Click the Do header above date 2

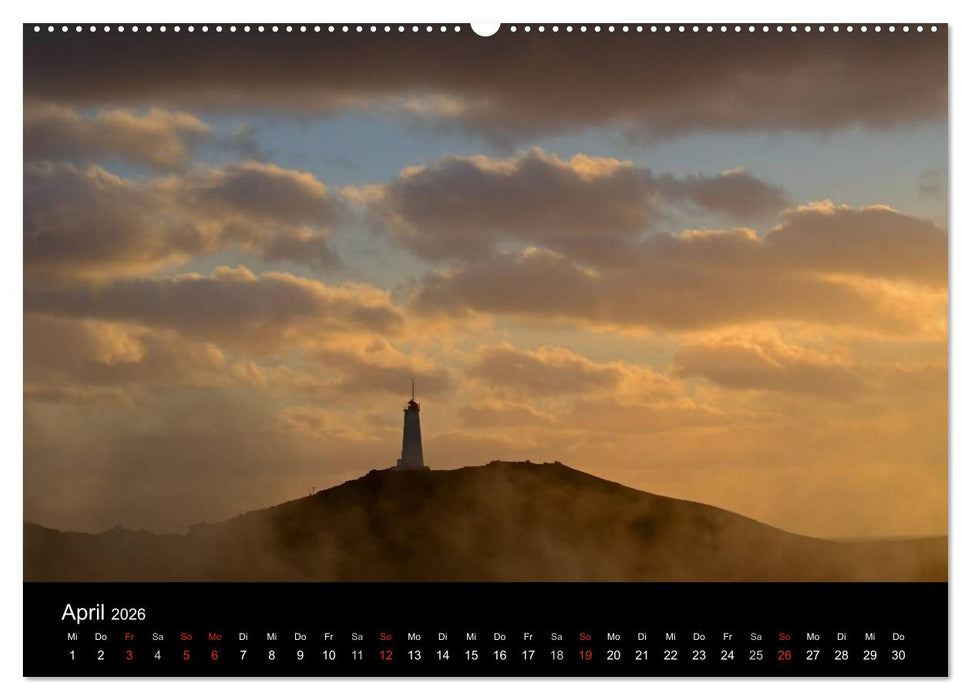(100, 635)
